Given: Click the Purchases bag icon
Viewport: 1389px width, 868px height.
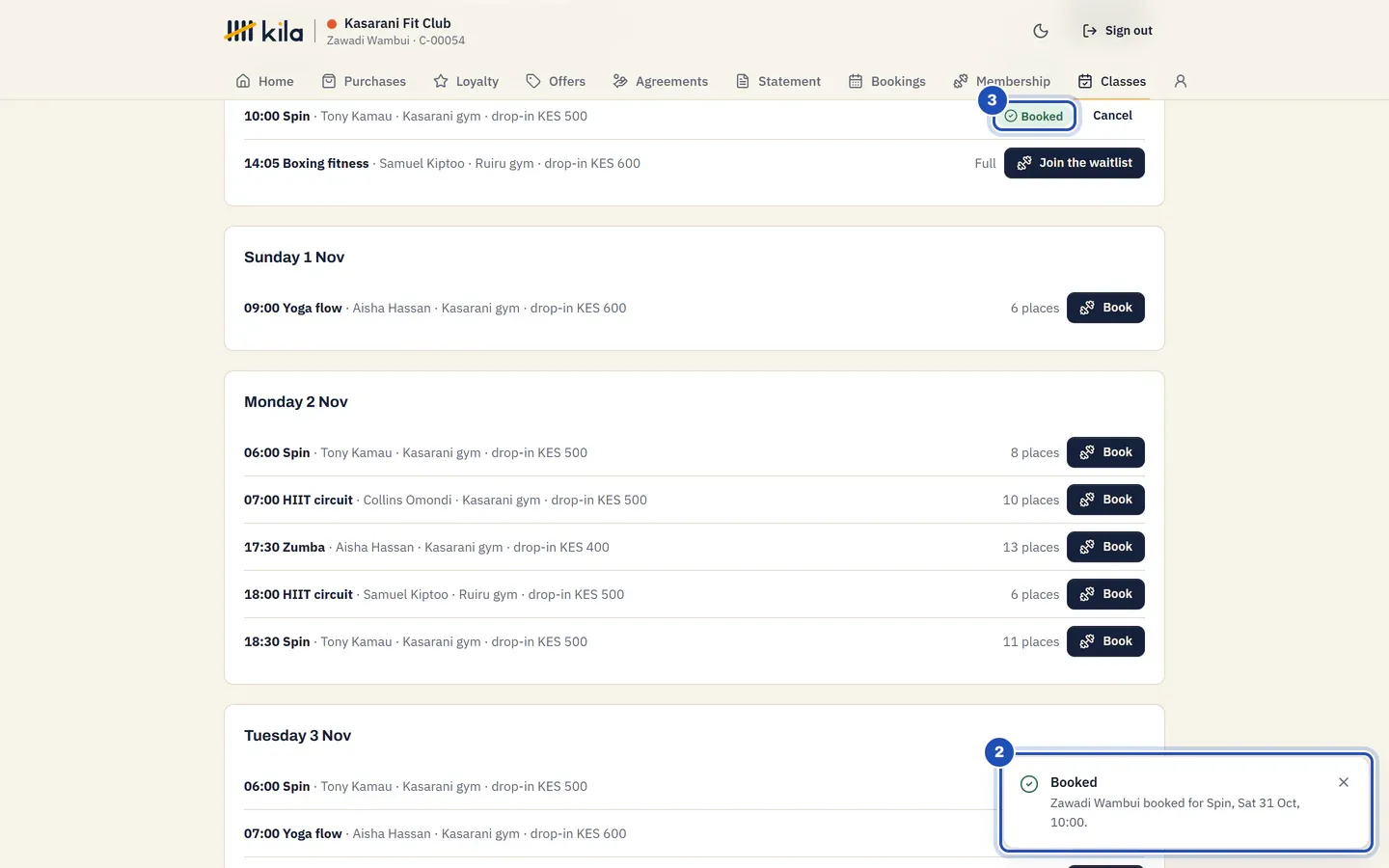Looking at the screenshot, I should tap(329, 81).
